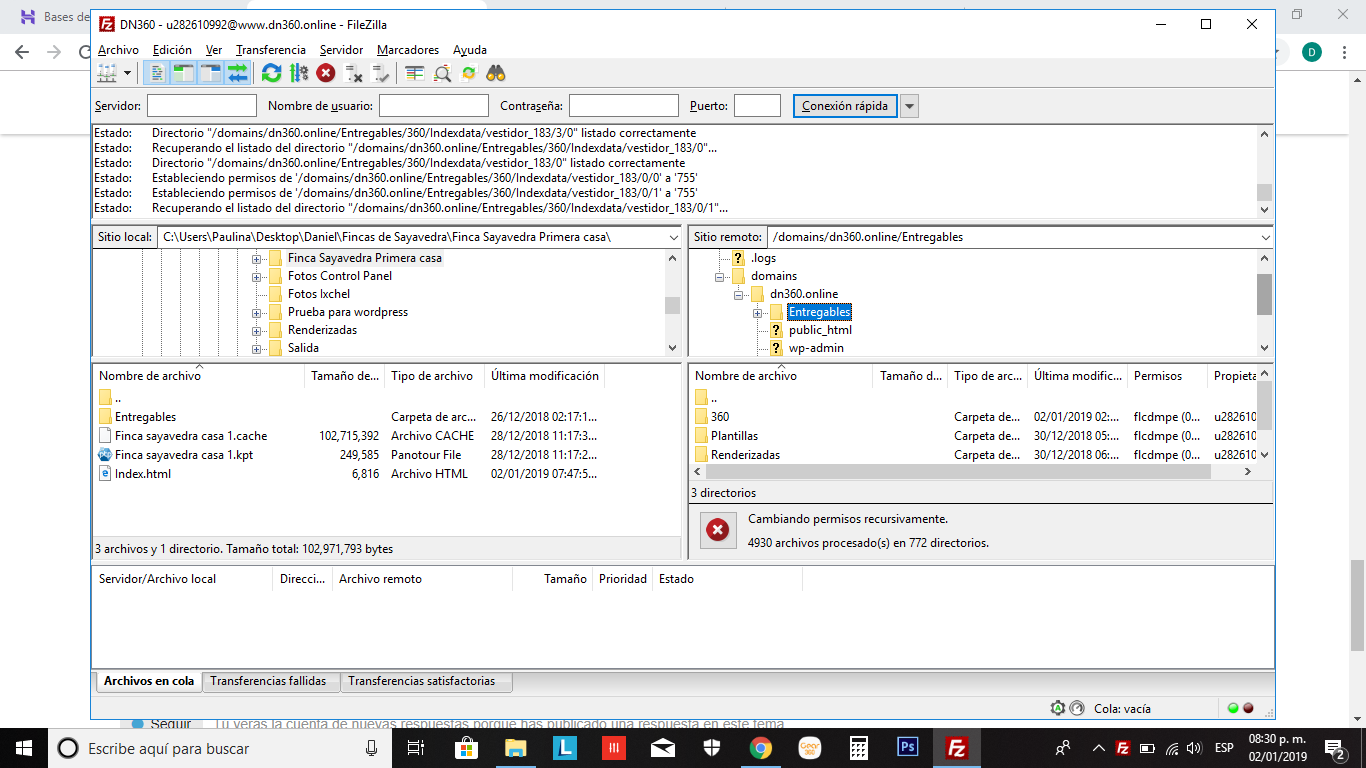Open the Ver menu

[214, 50]
